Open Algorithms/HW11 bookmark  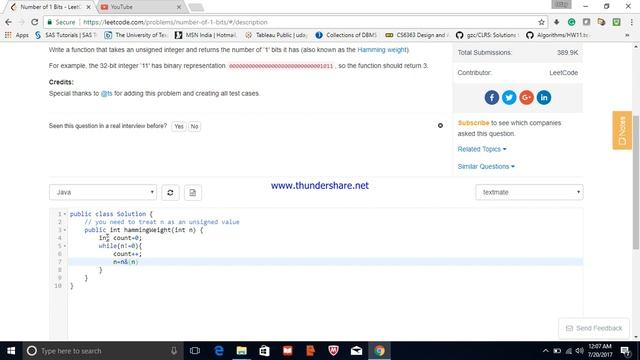[x=558, y=35]
